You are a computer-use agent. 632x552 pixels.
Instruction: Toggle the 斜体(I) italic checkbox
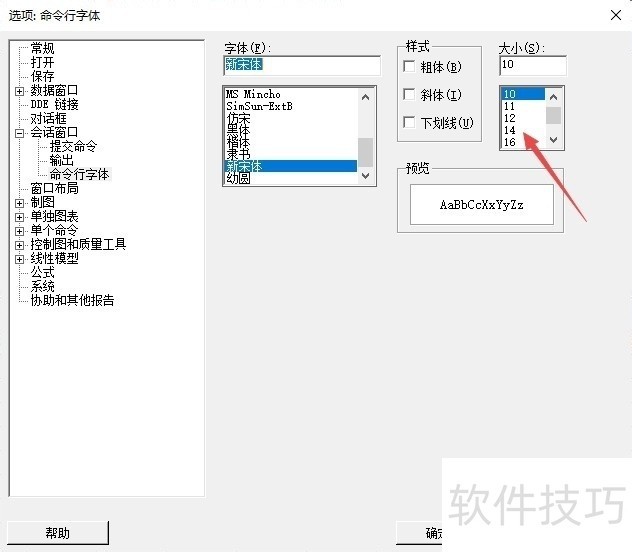point(409,95)
